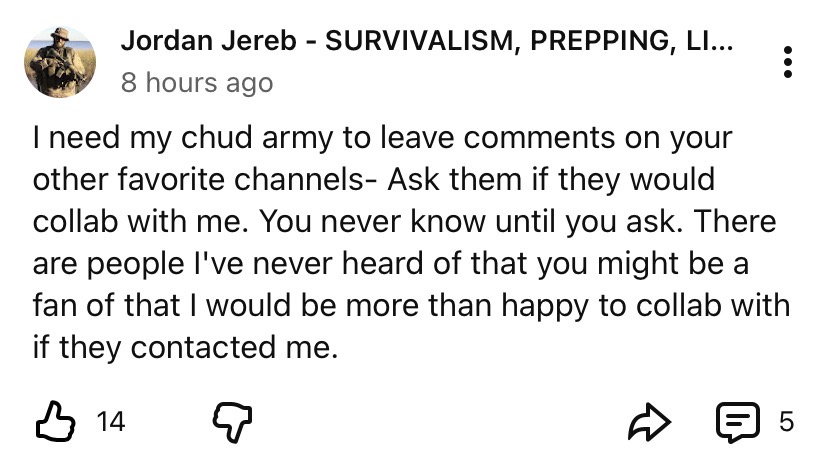Click the final line "if they contacted me."
This screenshot has height=469, width=828.
pyautogui.click(x=180, y=347)
